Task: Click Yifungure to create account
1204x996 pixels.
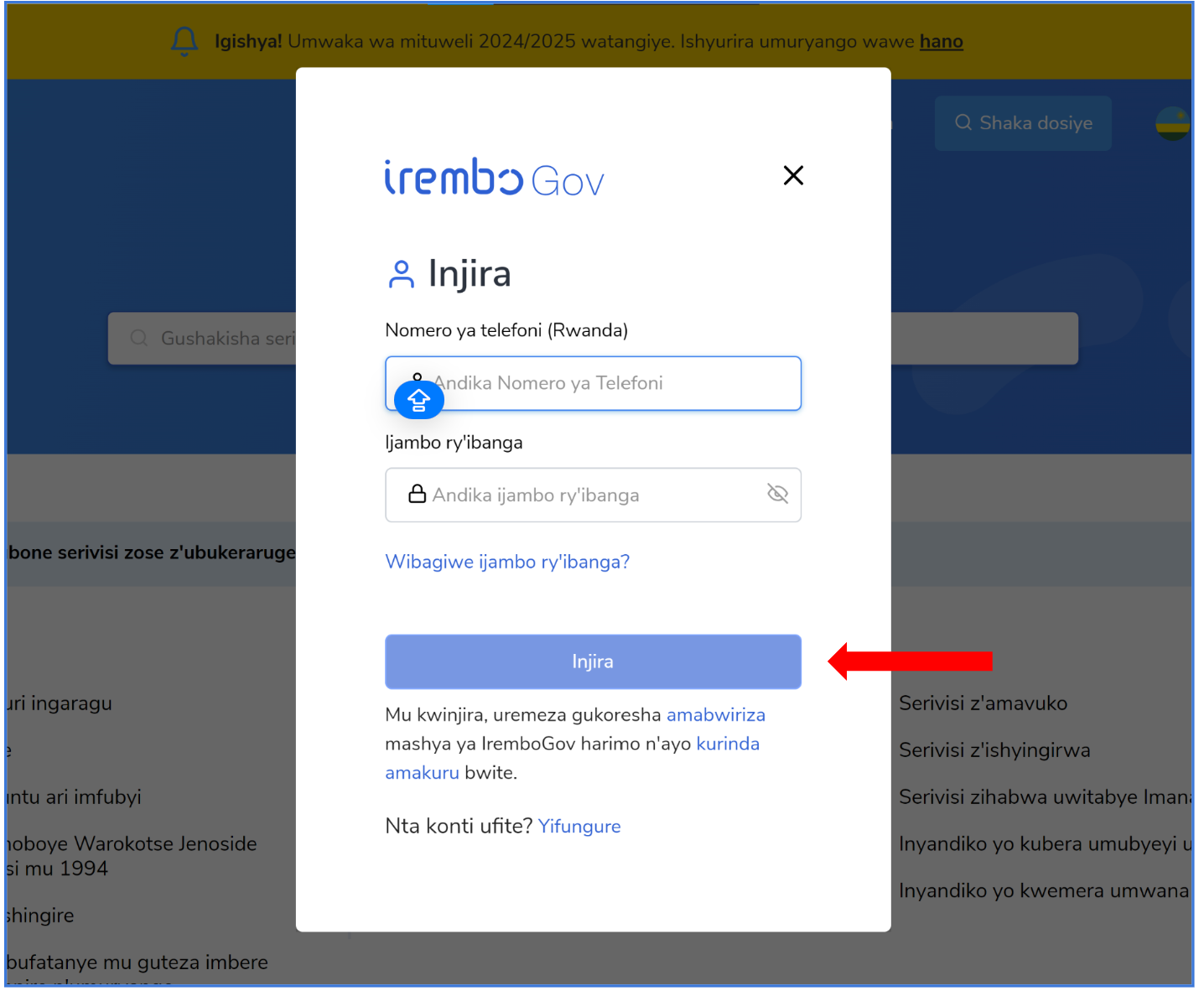Action: (579, 826)
